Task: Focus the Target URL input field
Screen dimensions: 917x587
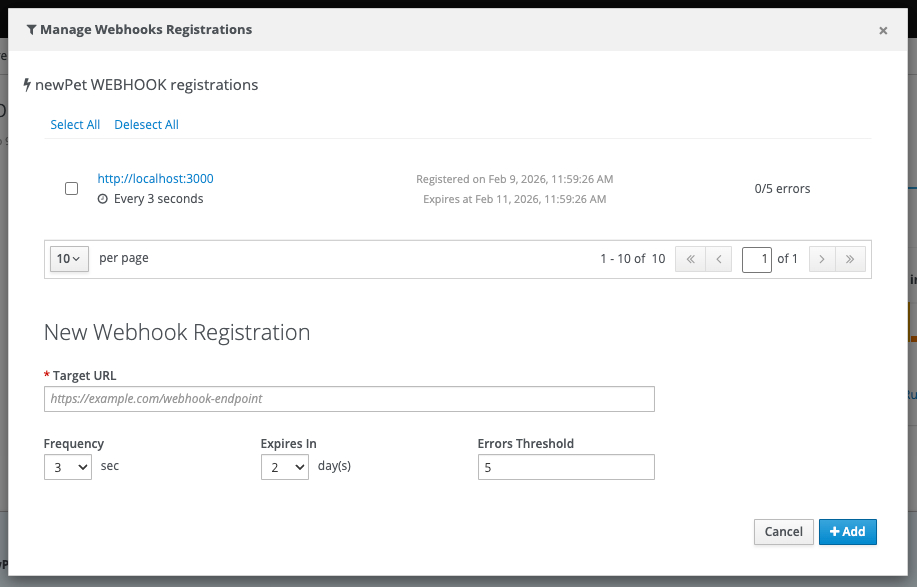Action: (349, 399)
